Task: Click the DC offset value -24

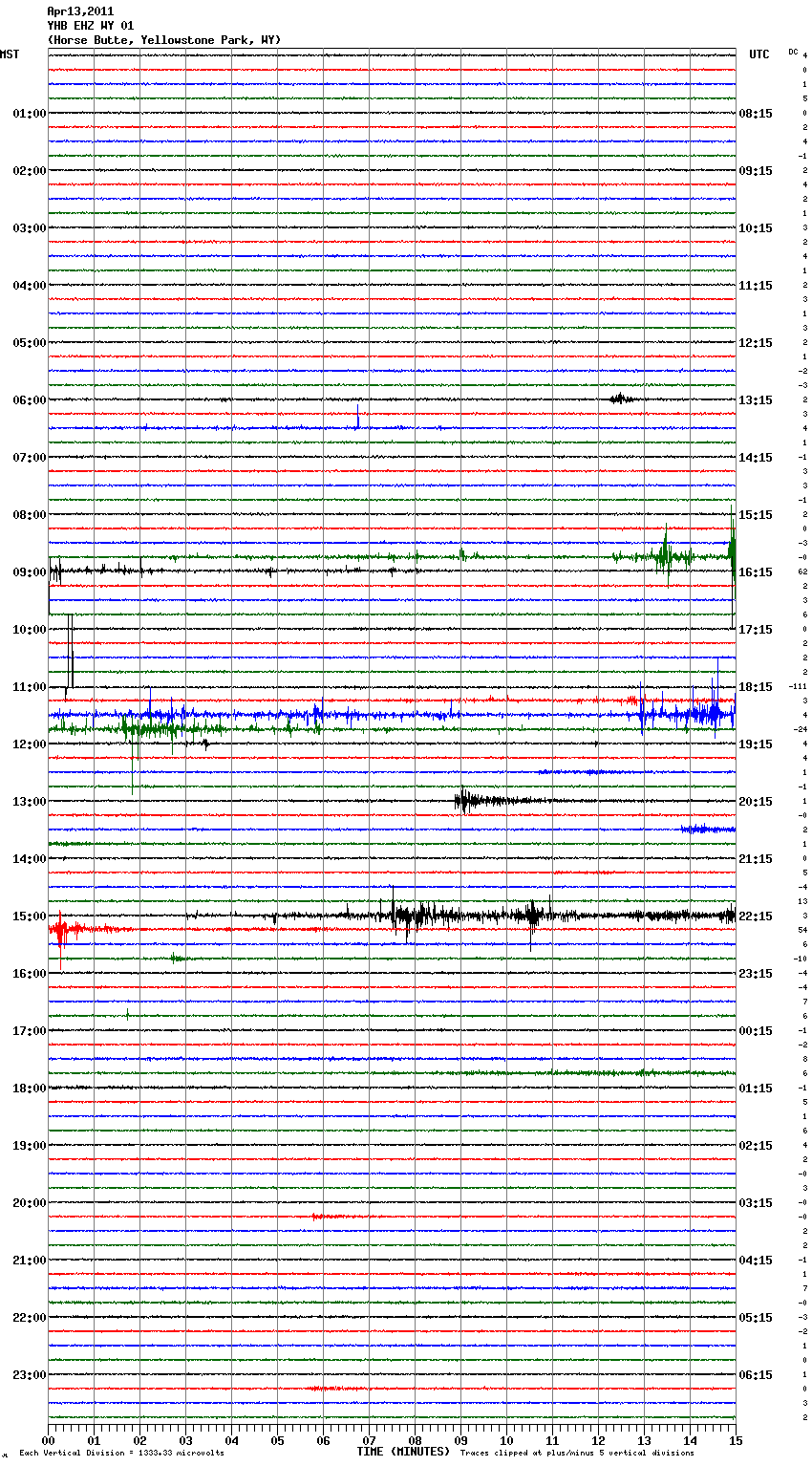Action: 801,729
